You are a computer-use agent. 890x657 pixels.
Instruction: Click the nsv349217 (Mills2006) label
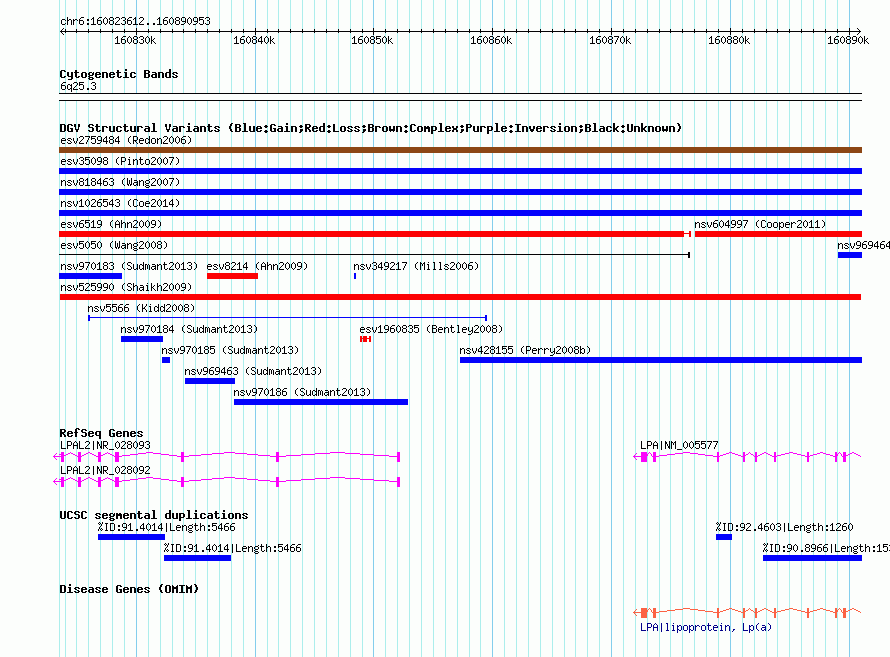416,266
